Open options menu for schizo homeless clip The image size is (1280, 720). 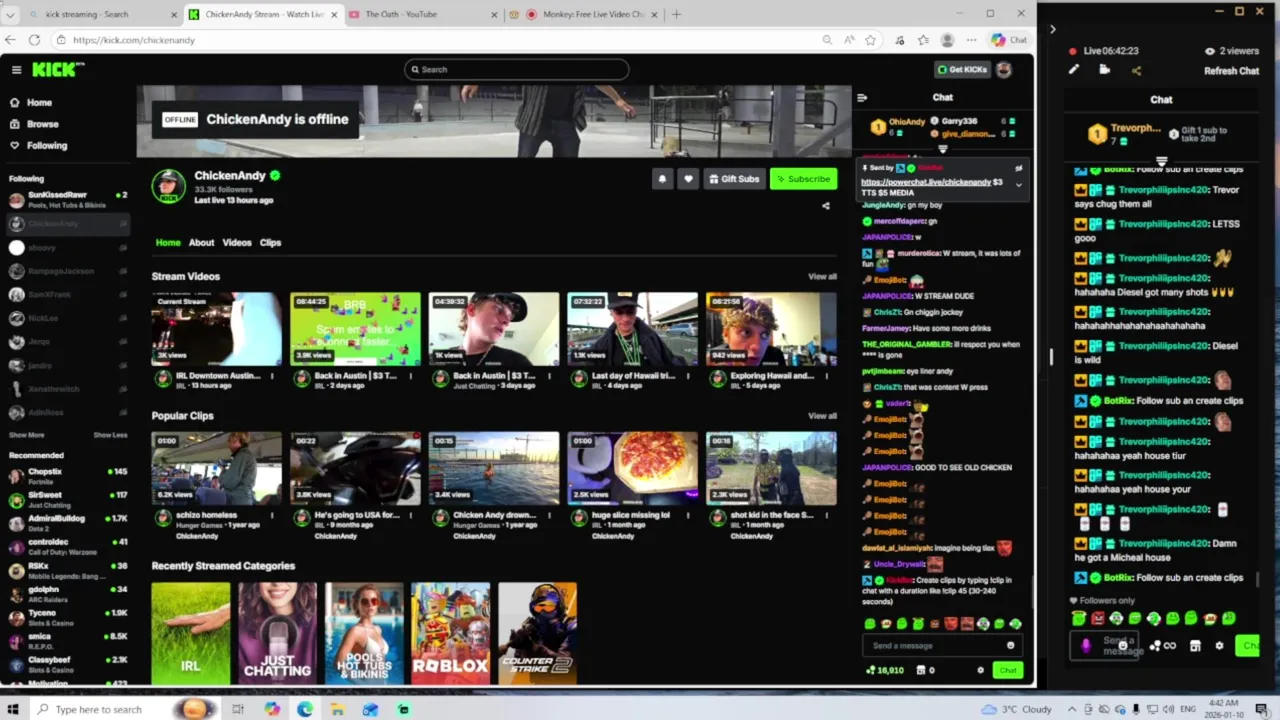click(272, 516)
